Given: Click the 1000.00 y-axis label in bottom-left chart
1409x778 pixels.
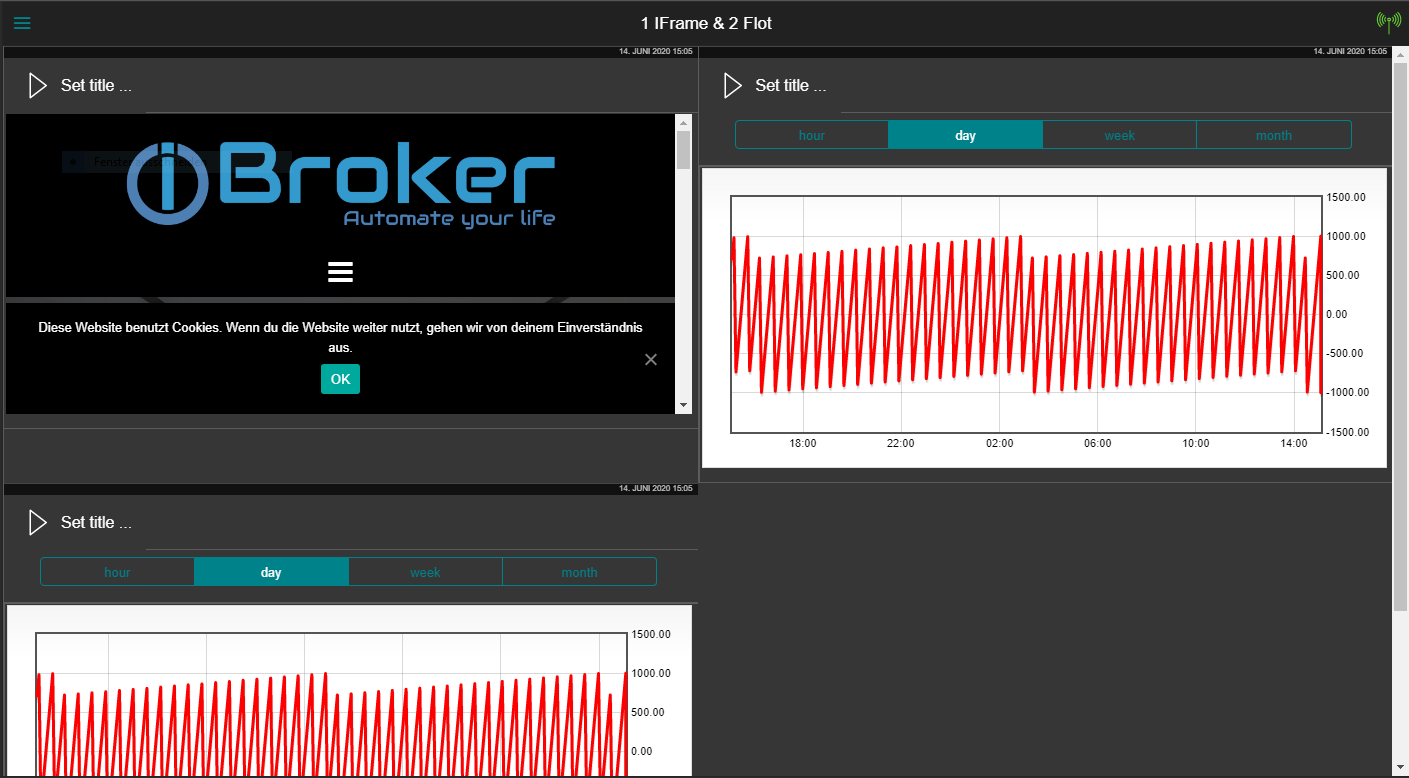Looking at the screenshot, I should tap(650, 674).
